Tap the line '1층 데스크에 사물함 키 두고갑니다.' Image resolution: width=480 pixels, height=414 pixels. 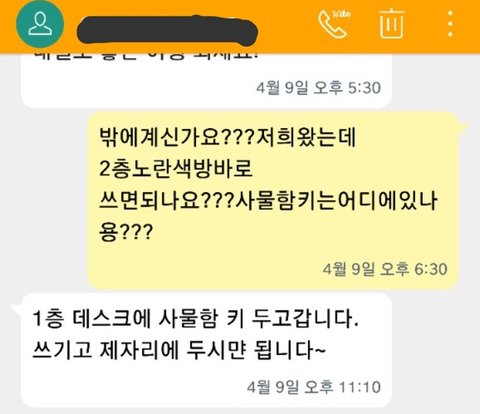click(196, 319)
